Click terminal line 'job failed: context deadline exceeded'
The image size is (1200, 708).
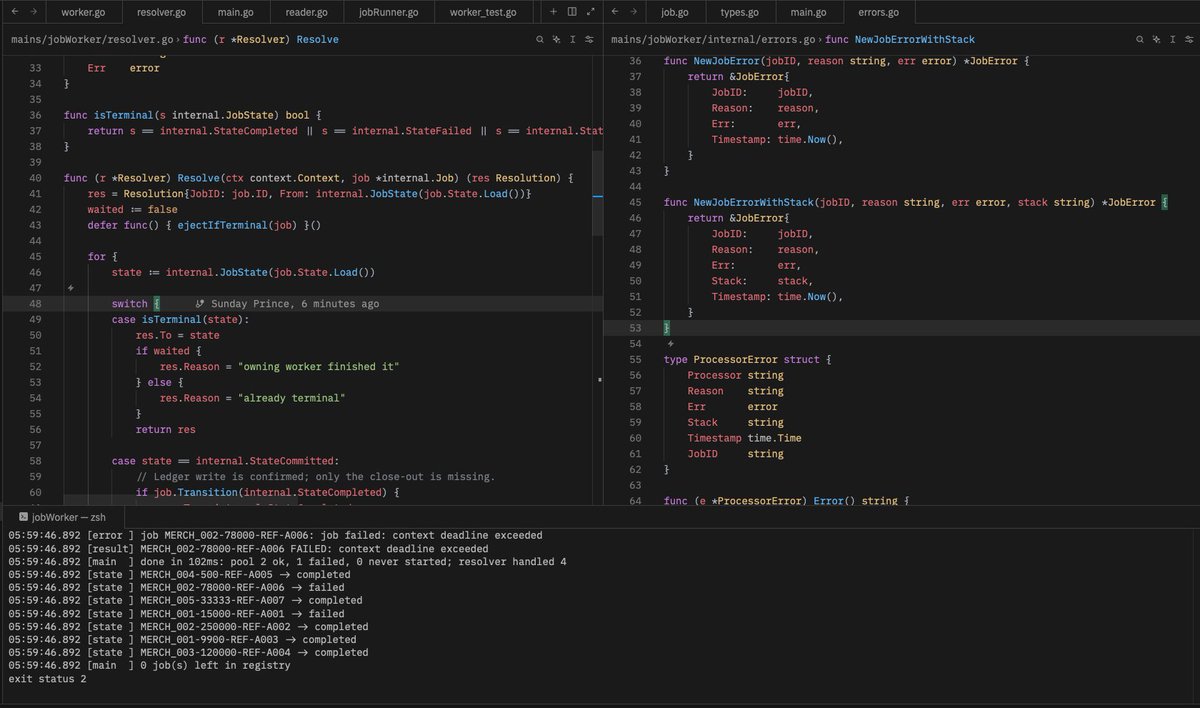(x=273, y=536)
